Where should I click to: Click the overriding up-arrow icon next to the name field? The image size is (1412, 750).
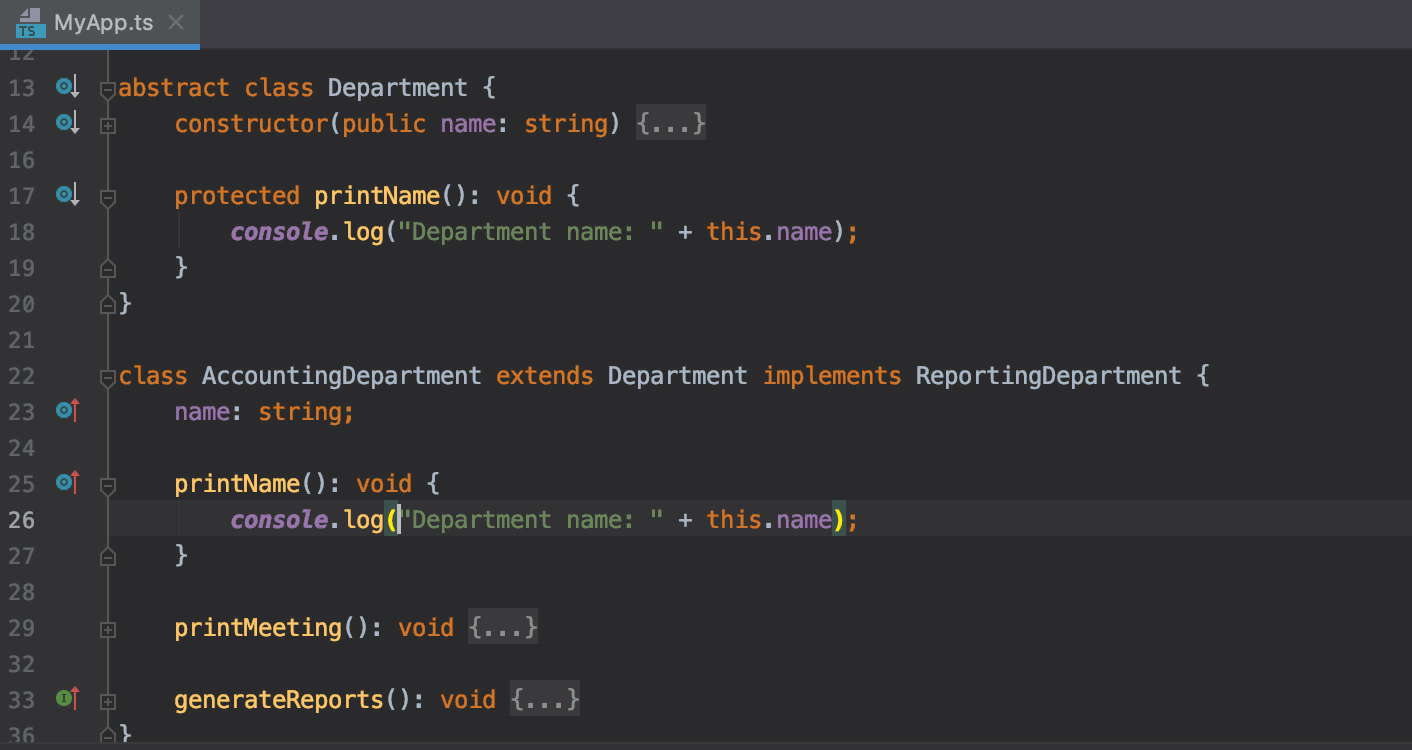pyautogui.click(x=66, y=411)
